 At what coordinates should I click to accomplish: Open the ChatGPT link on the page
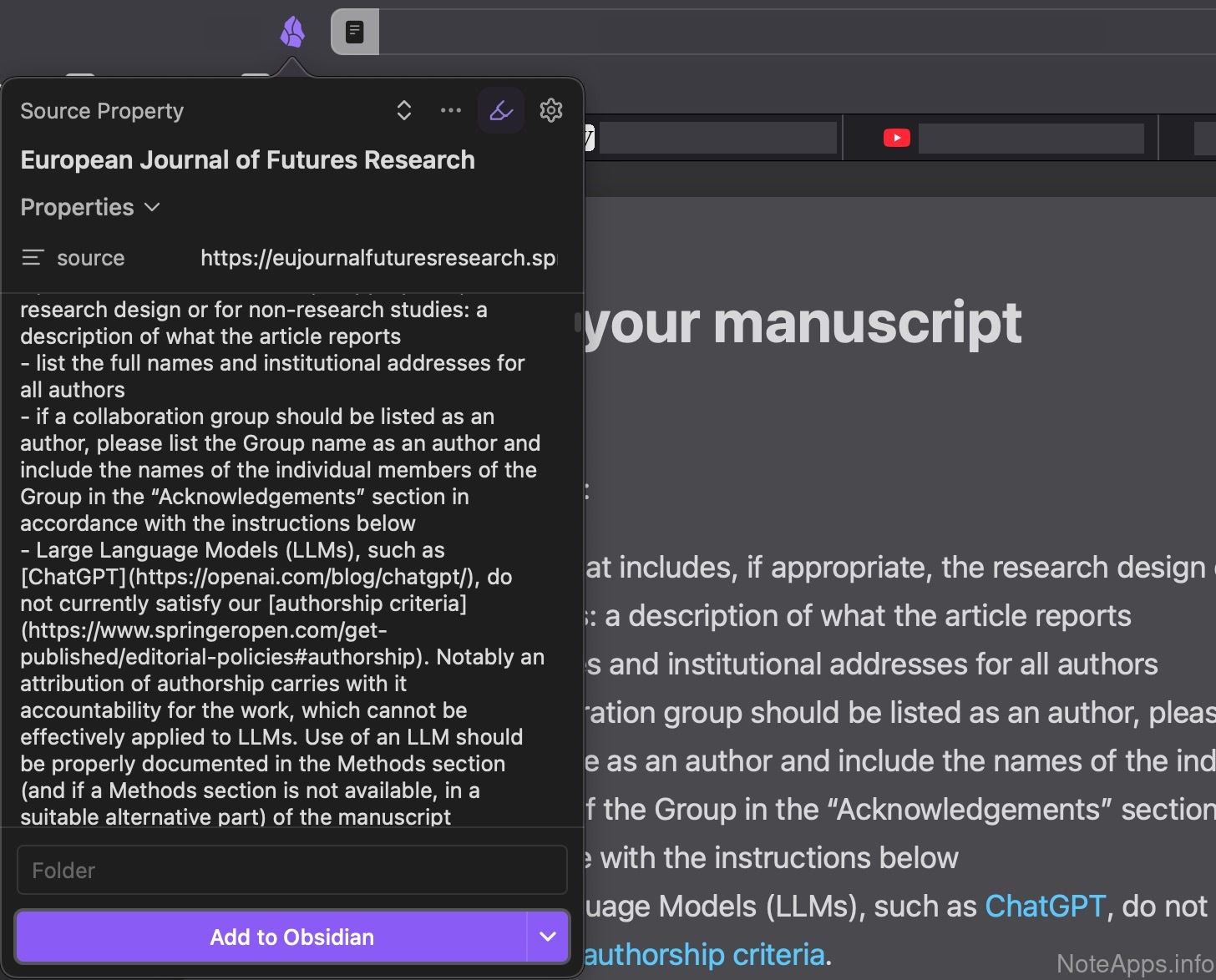(1045, 906)
